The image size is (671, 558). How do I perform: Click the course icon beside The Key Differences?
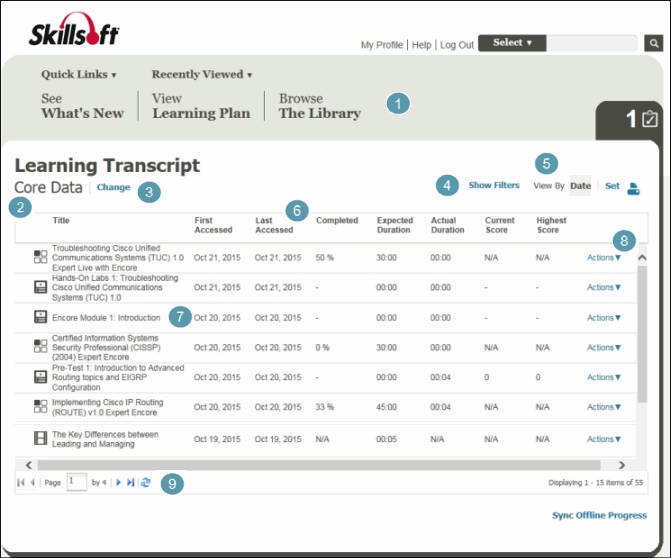point(40,438)
